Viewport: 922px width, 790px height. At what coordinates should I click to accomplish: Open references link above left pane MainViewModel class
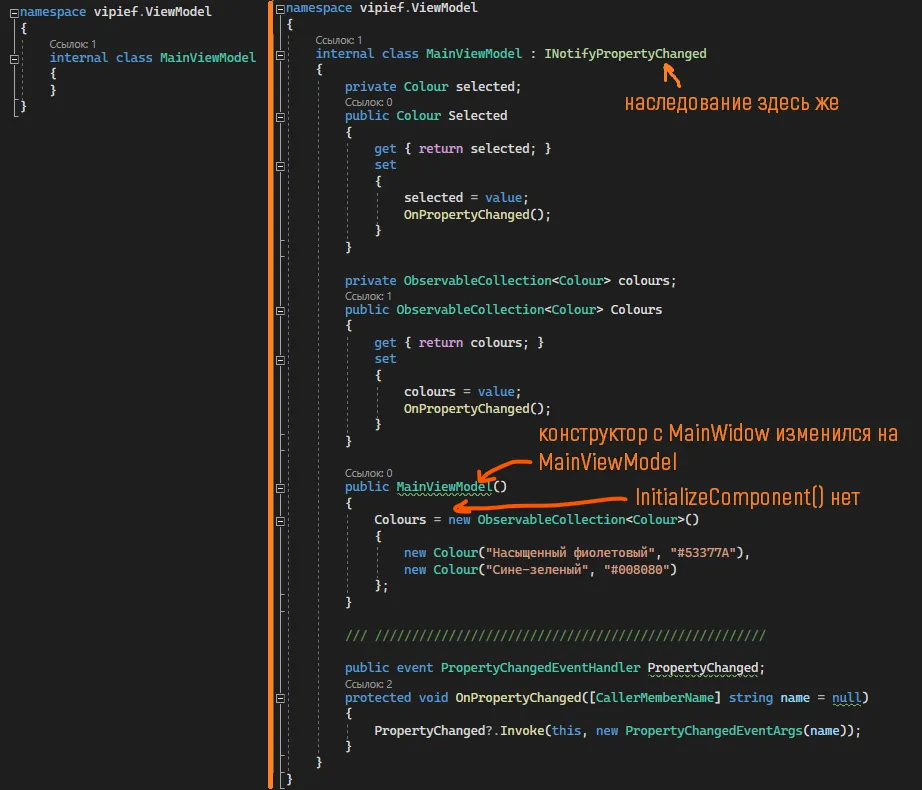point(72,44)
